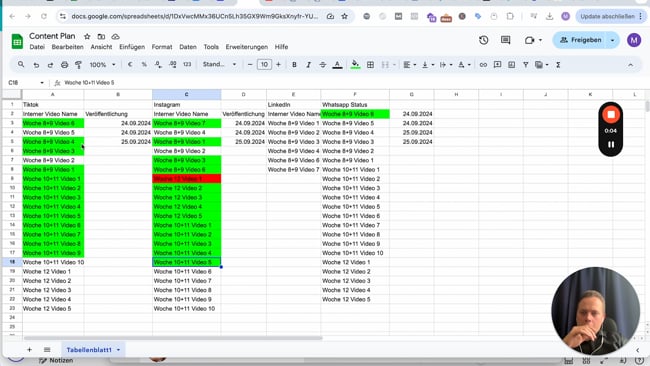
Task: Select the red Woche 12 Video 1 cell
Action: pos(187,179)
